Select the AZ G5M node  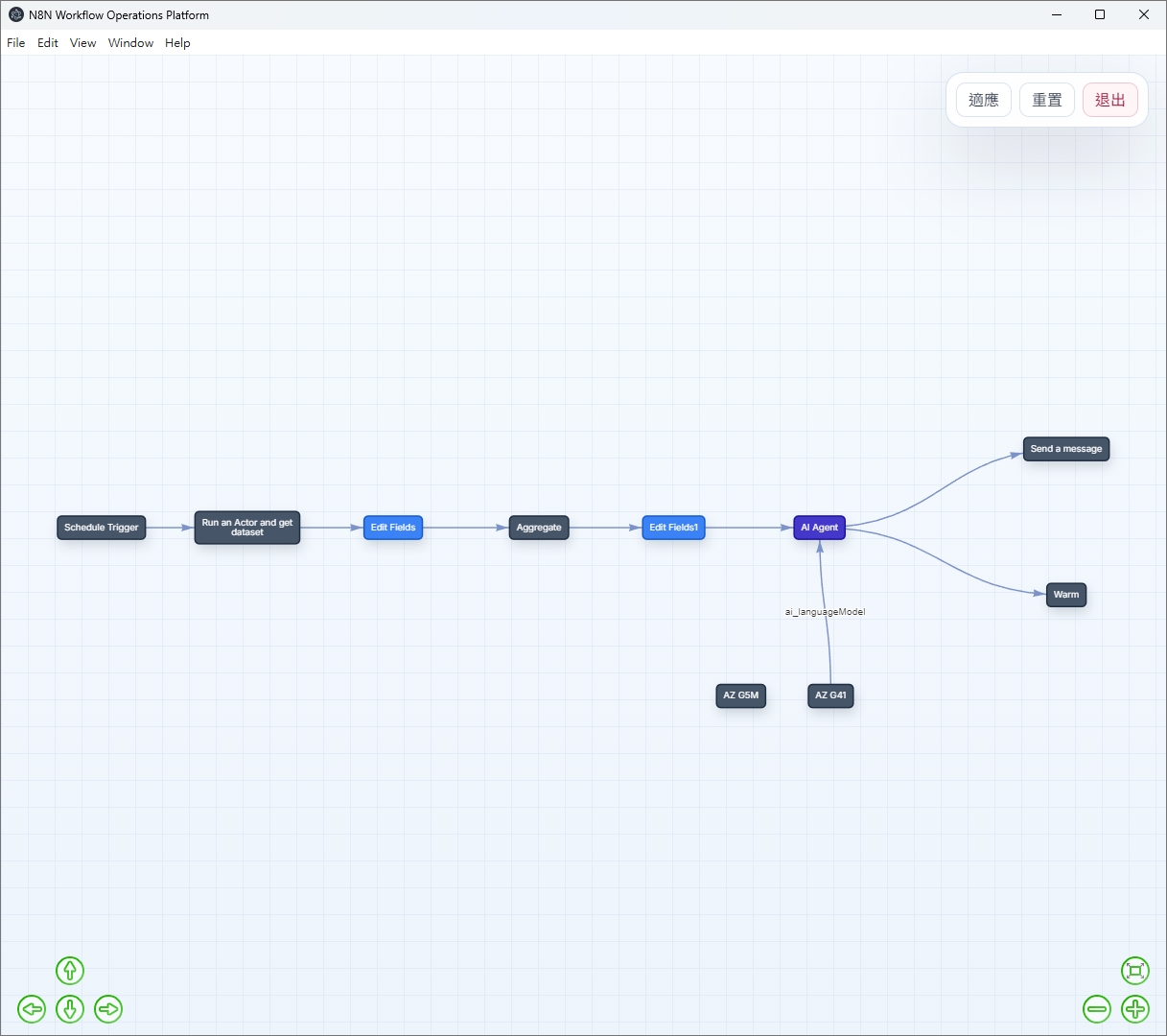point(741,695)
